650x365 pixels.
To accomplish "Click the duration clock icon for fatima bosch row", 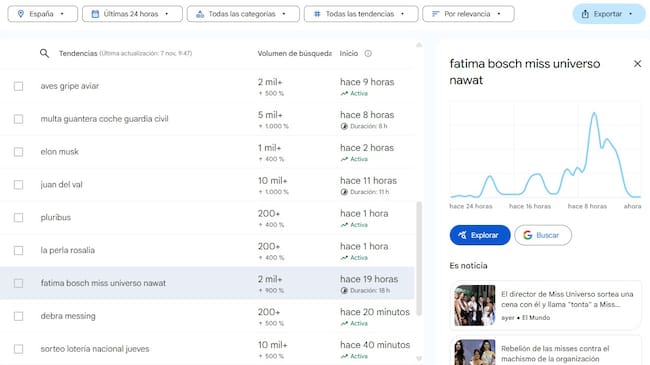I will (344, 291).
